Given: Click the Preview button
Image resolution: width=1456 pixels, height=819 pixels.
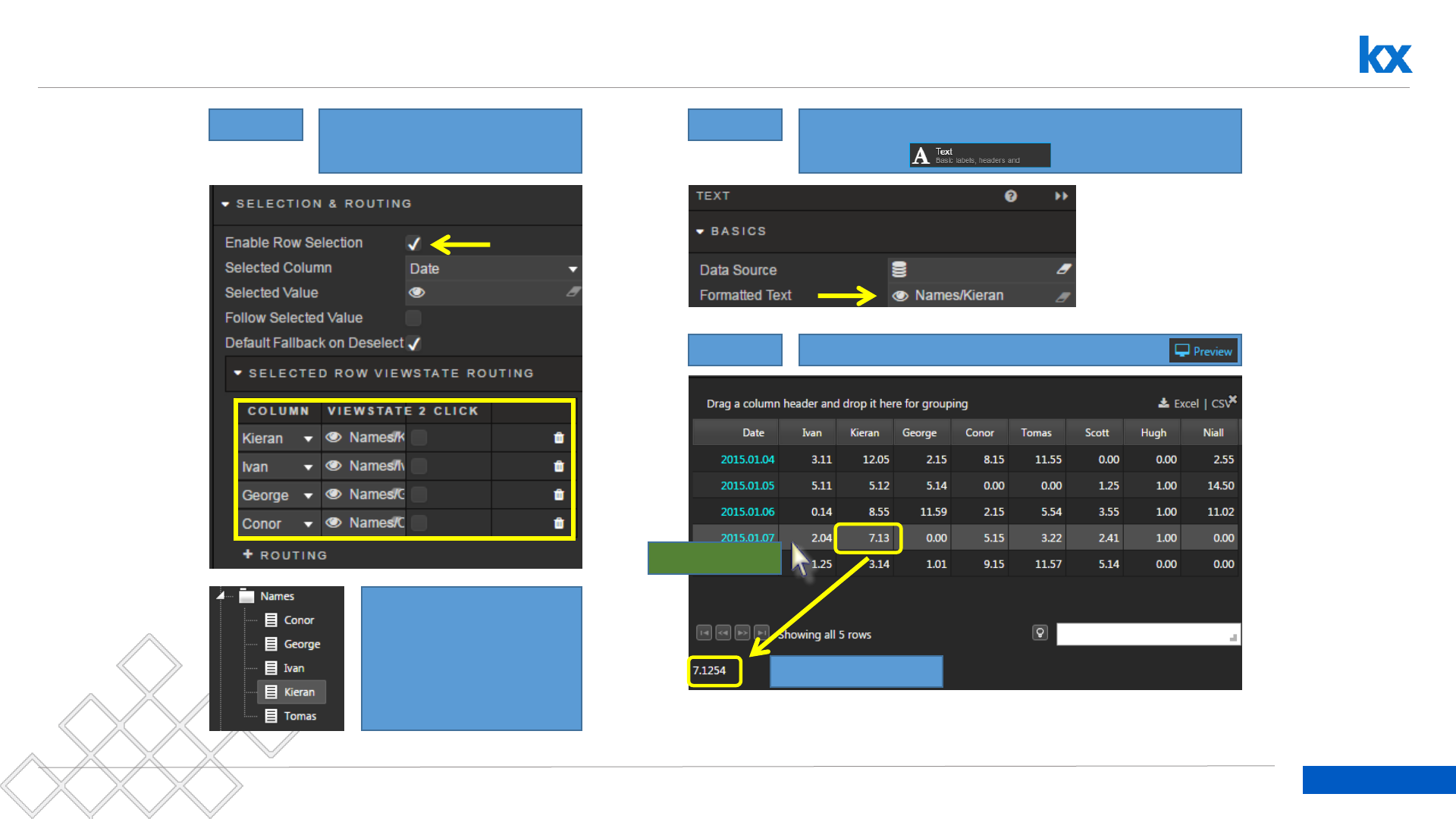Looking at the screenshot, I should pos(1203,351).
